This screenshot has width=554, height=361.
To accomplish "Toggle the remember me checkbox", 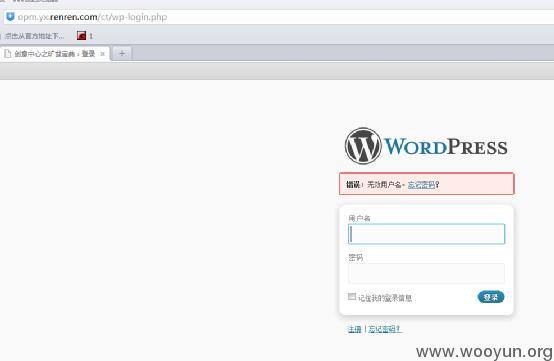I will 352,297.
